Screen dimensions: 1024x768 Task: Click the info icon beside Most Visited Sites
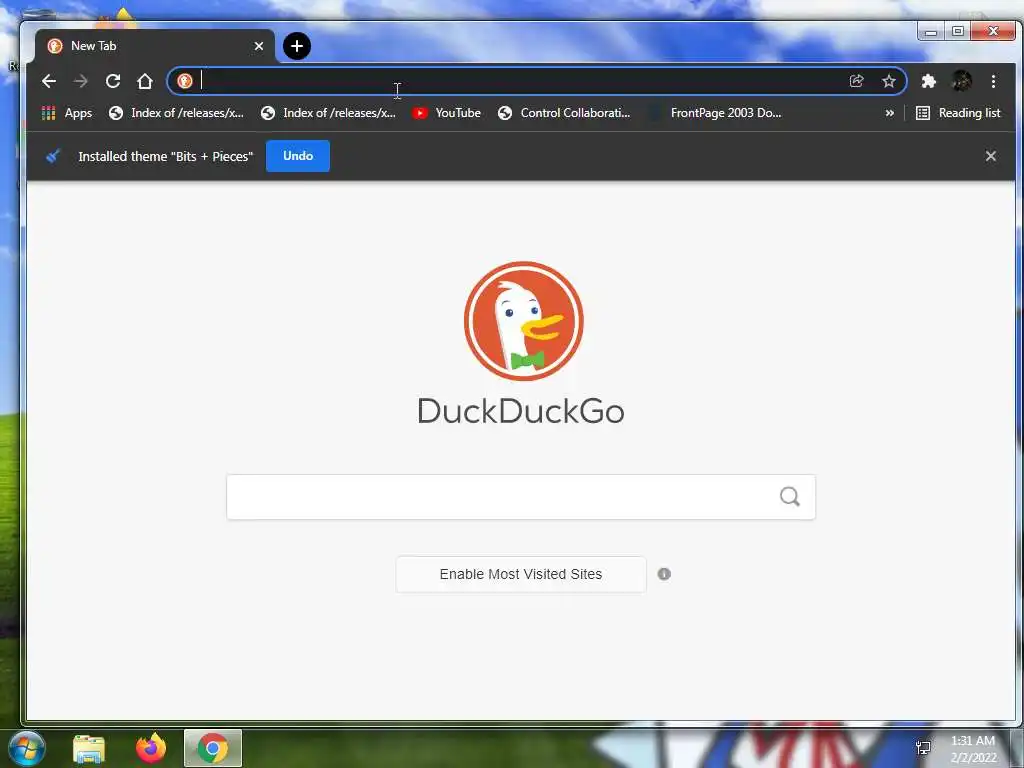664,574
